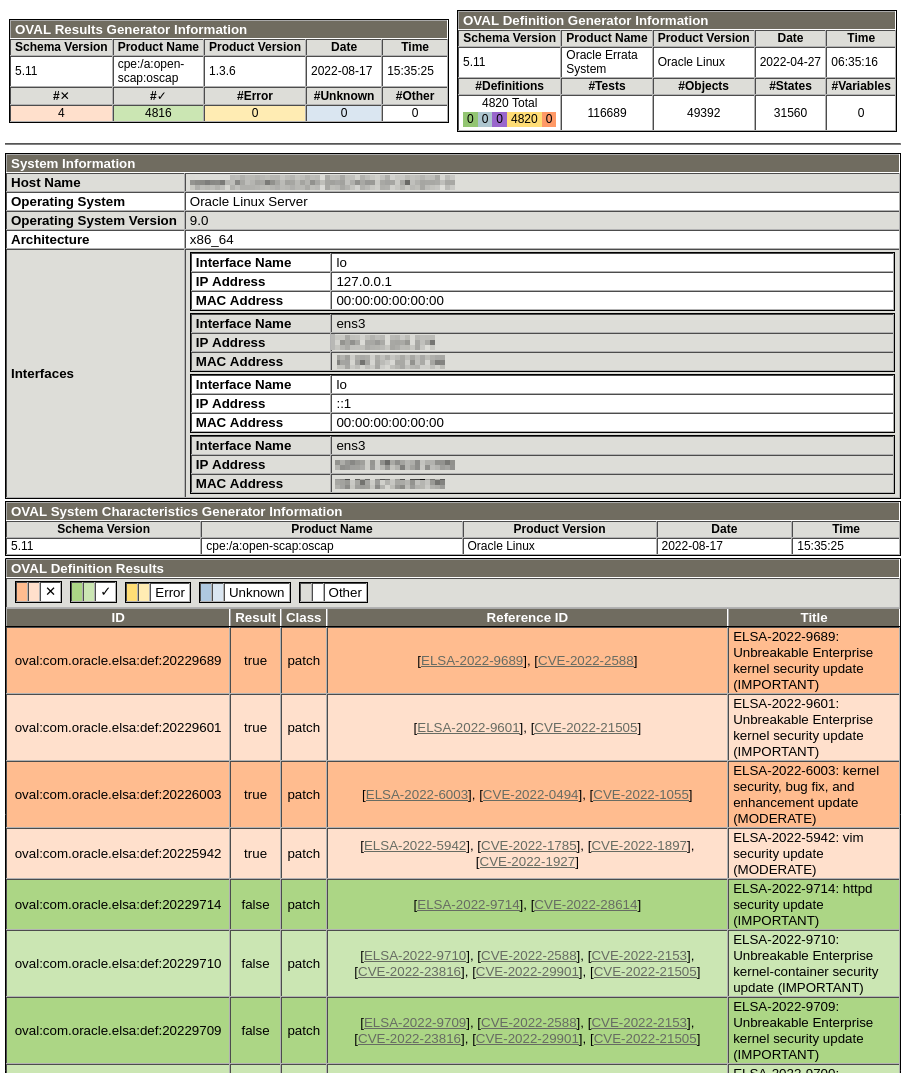Viewport: 909px width, 1073px height.
Task: Open the CVE-2022-1785 link
Action: click(x=528, y=846)
